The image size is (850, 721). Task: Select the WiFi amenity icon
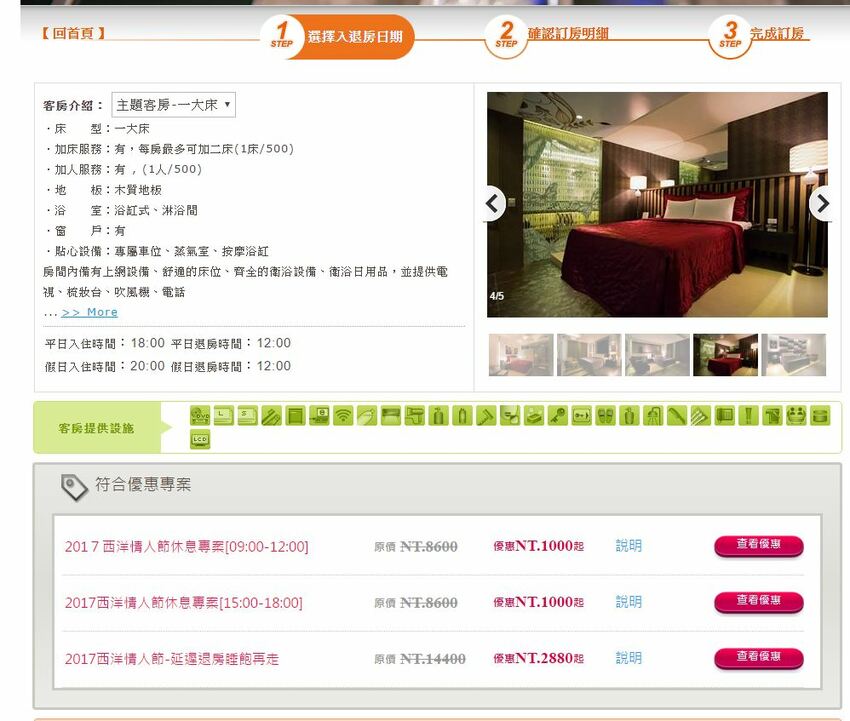pos(342,415)
